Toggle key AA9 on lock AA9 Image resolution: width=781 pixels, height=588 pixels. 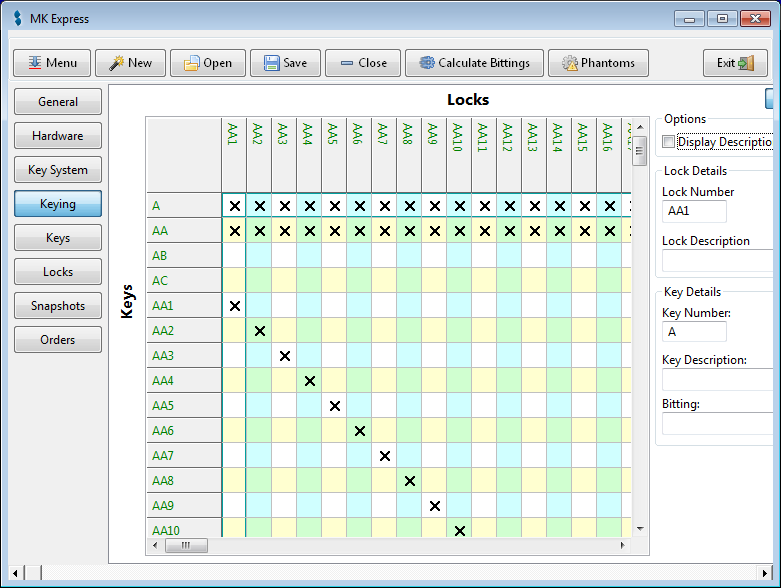click(x=435, y=506)
